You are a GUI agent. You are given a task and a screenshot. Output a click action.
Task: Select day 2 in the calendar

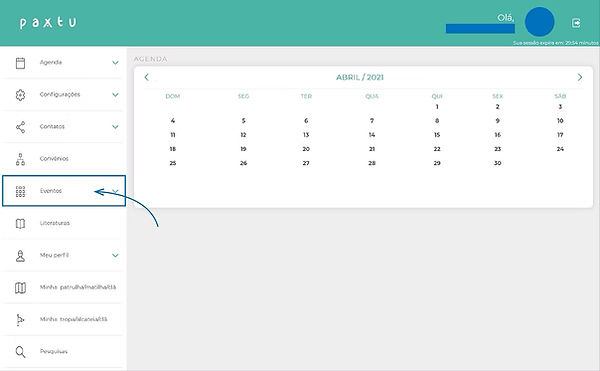click(x=497, y=107)
